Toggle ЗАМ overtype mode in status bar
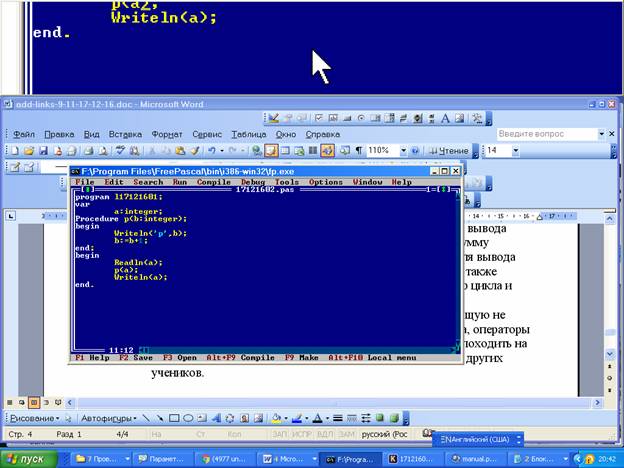Image resolution: width=624 pixels, height=468 pixels. [x=347, y=434]
